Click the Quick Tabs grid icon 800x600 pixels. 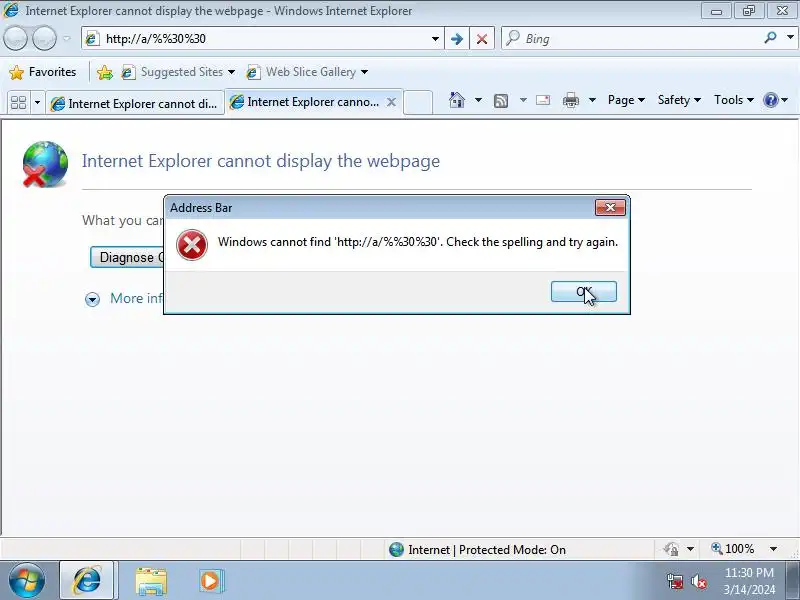(x=18, y=103)
